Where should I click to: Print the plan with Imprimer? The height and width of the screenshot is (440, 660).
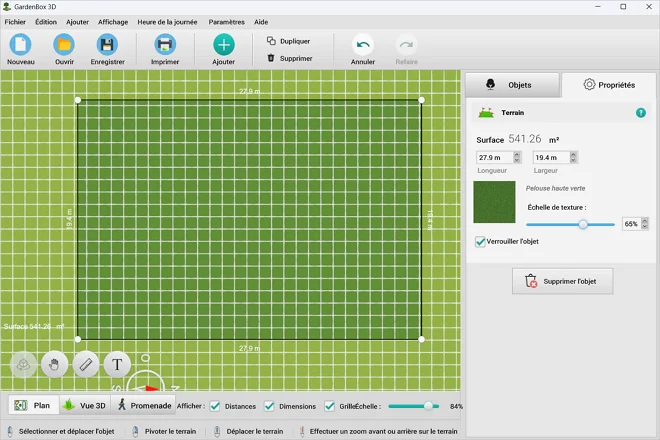pos(164,45)
